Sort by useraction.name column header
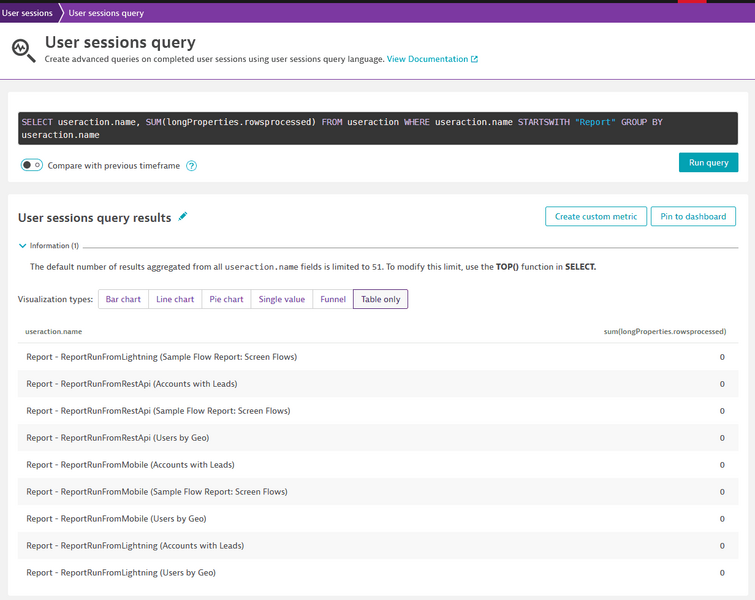Viewport: 755px width, 600px height. [x=54, y=331]
